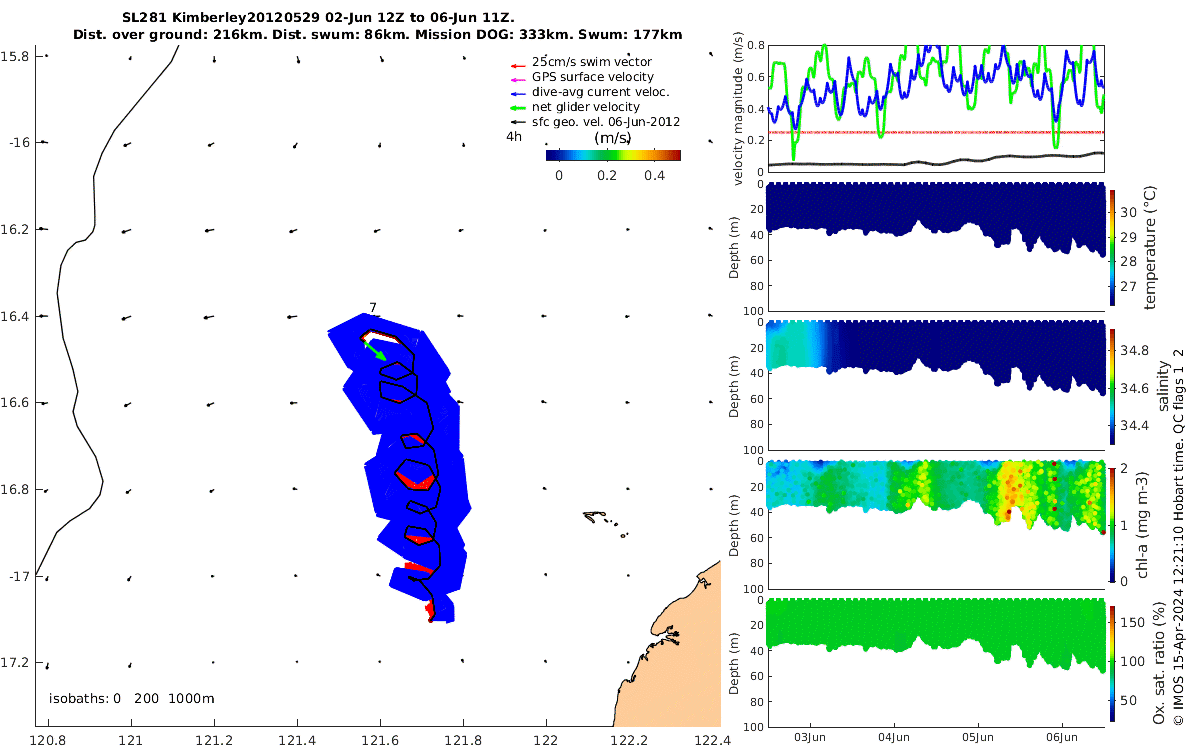Click the 'Depth (m)' label of the temperature panel

pyautogui.click(x=735, y=247)
